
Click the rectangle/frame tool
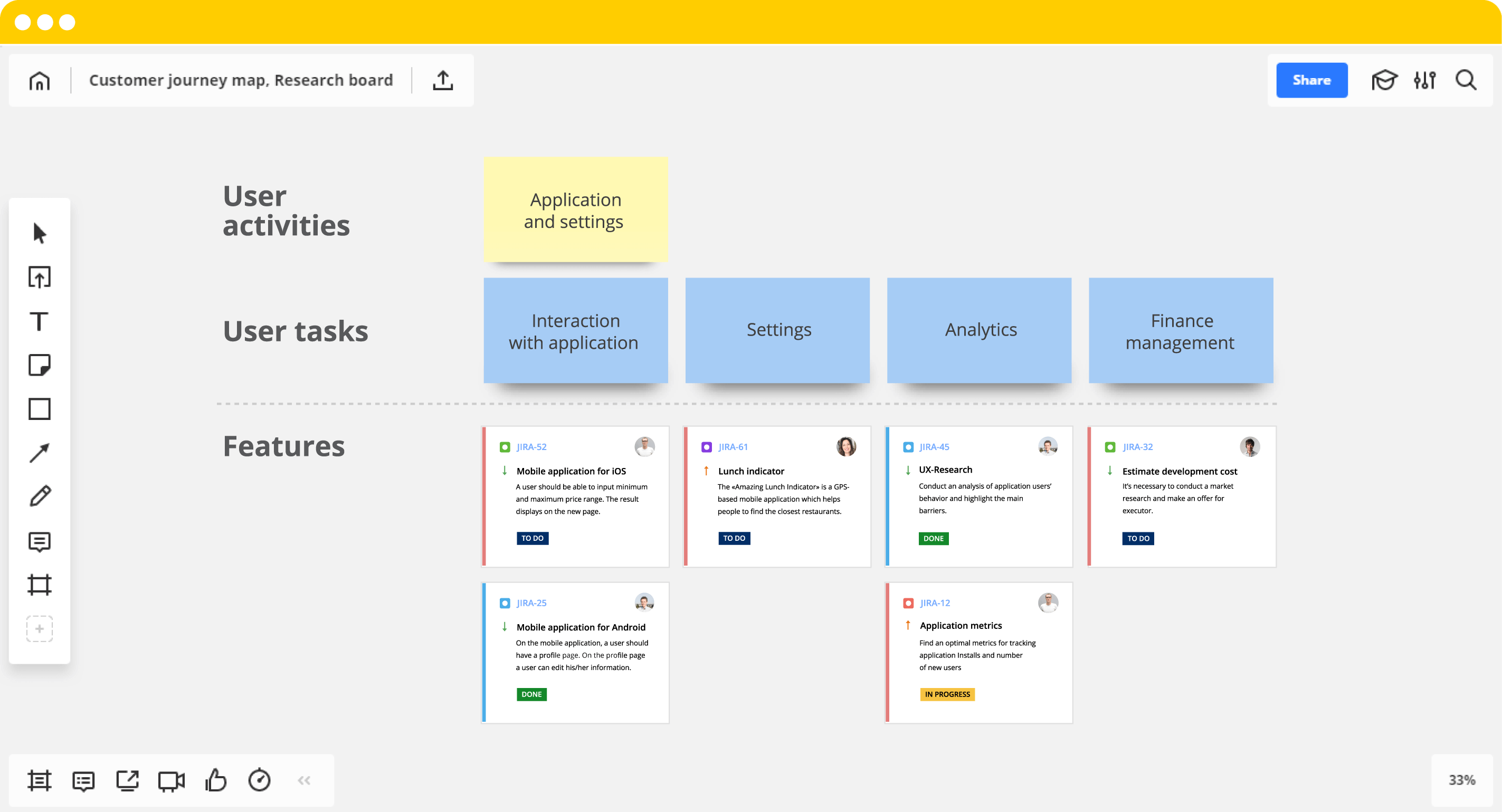point(40,408)
